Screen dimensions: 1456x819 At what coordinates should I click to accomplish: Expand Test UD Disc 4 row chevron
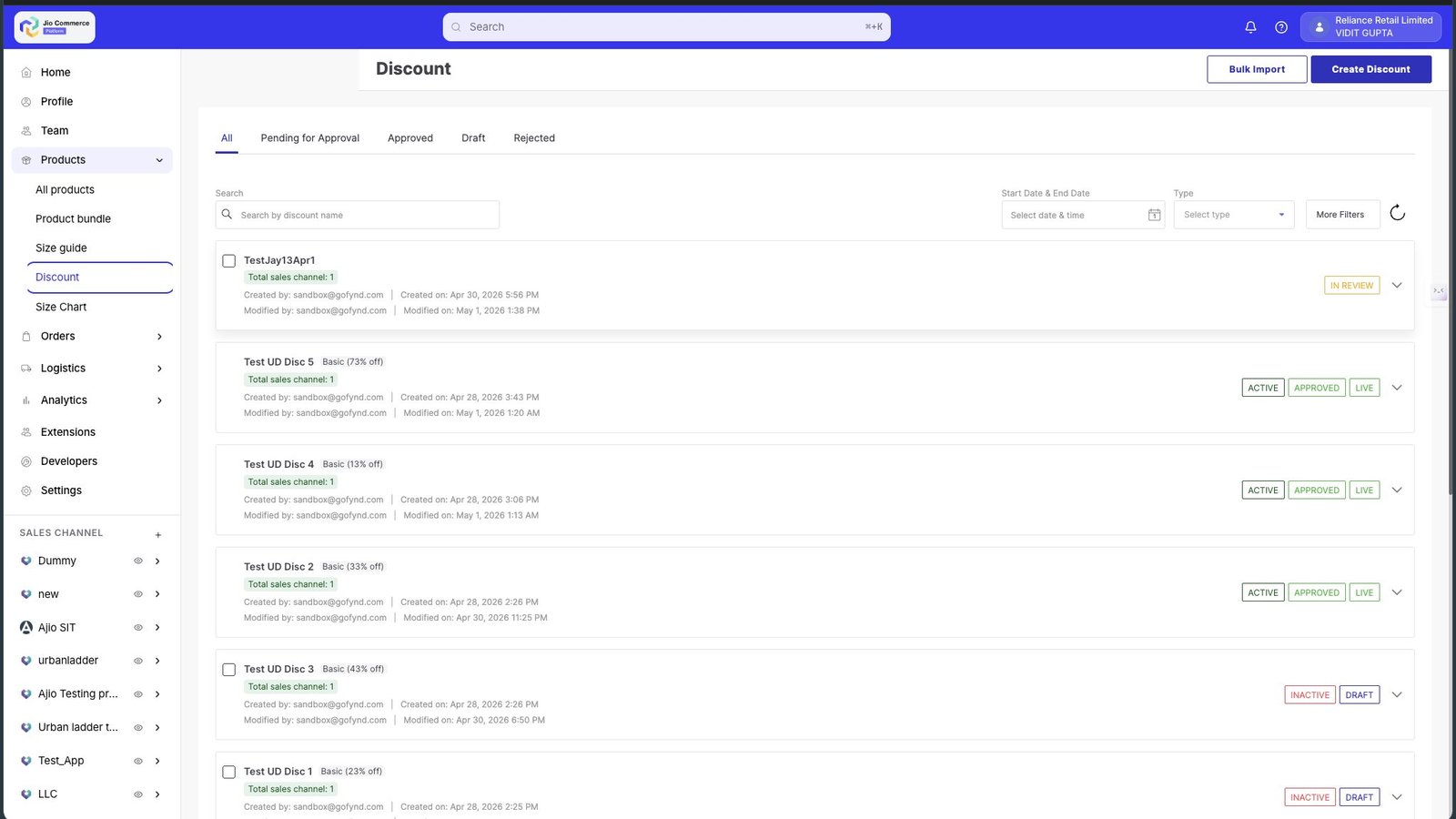[1397, 490]
